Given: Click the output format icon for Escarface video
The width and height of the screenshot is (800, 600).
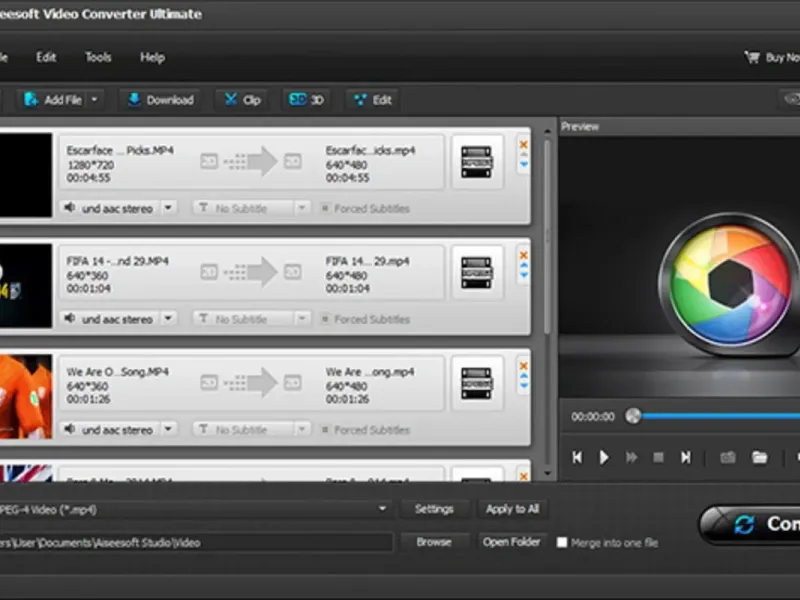Looking at the screenshot, I should (x=476, y=162).
